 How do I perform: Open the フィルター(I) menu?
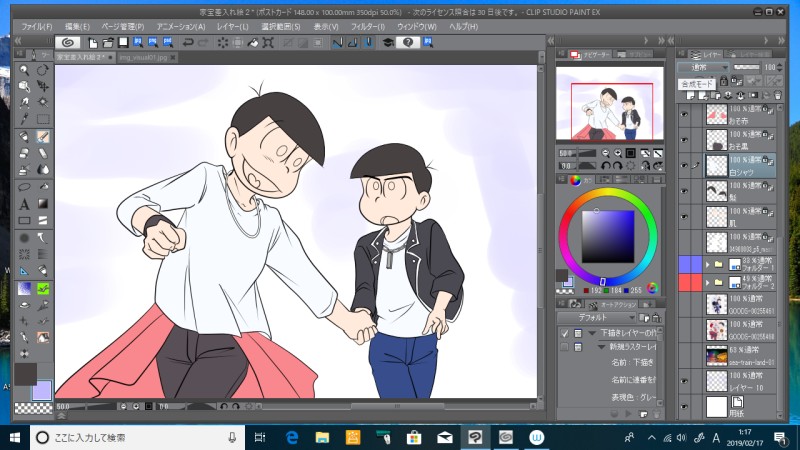click(x=368, y=27)
